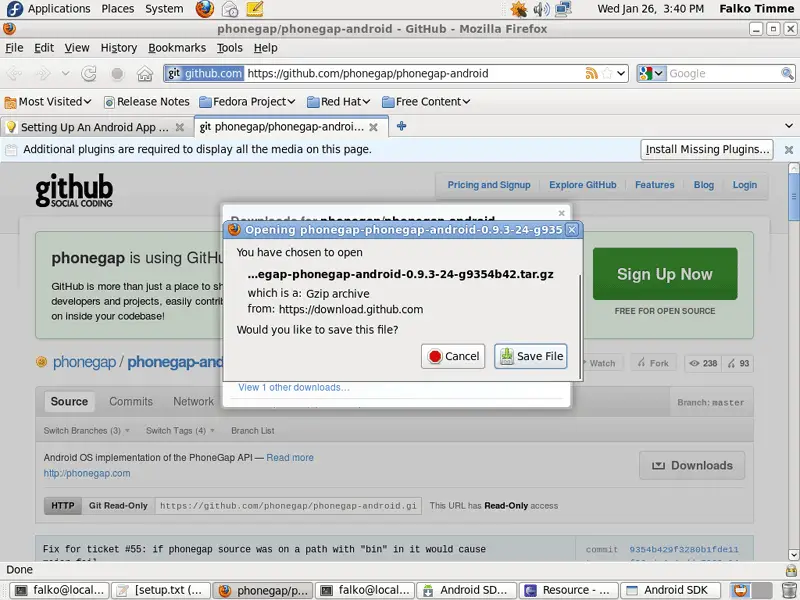Open the network monitor icon in panel

(x=563, y=9)
